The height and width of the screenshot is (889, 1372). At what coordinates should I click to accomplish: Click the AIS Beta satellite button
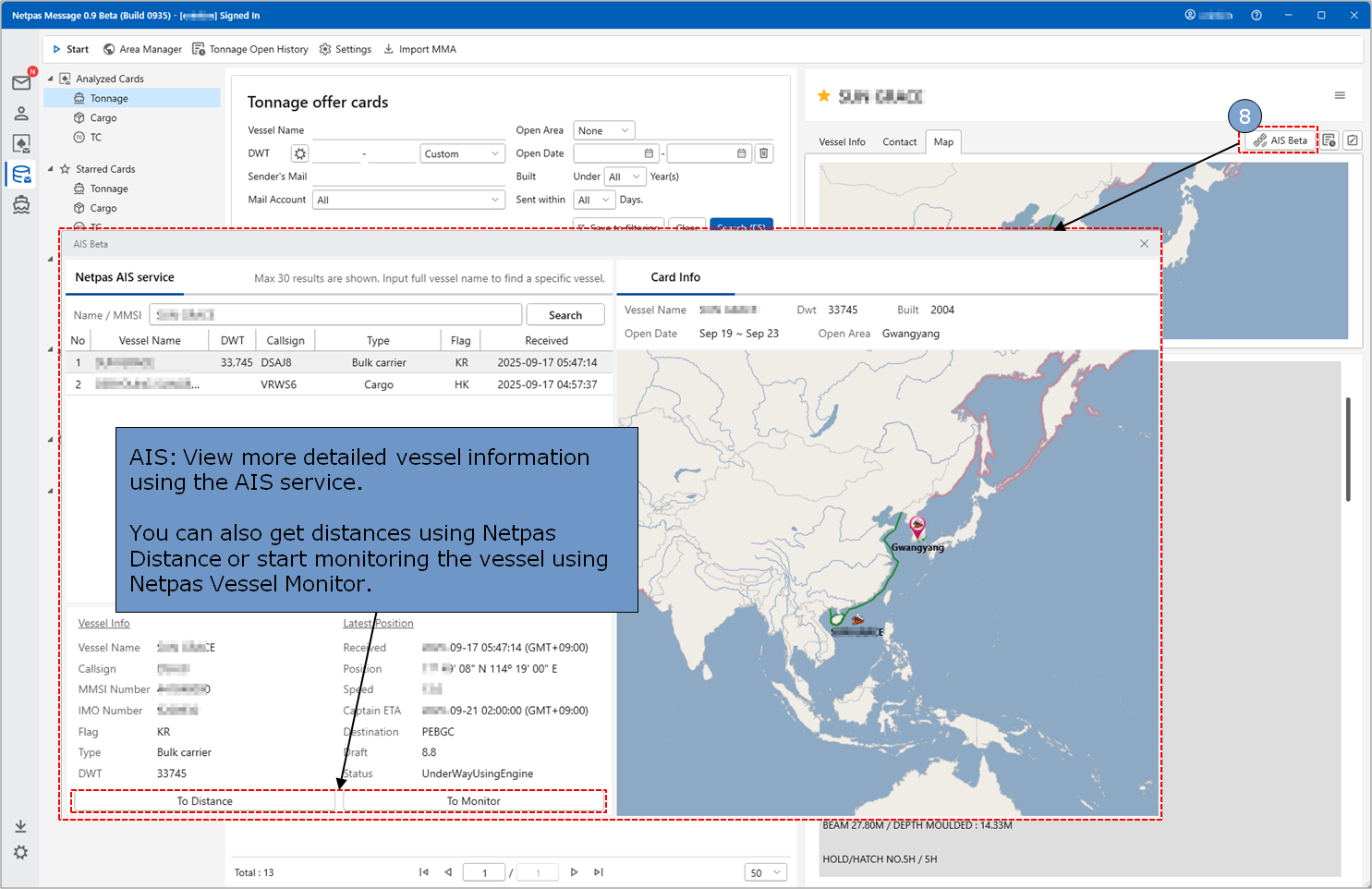point(1280,140)
